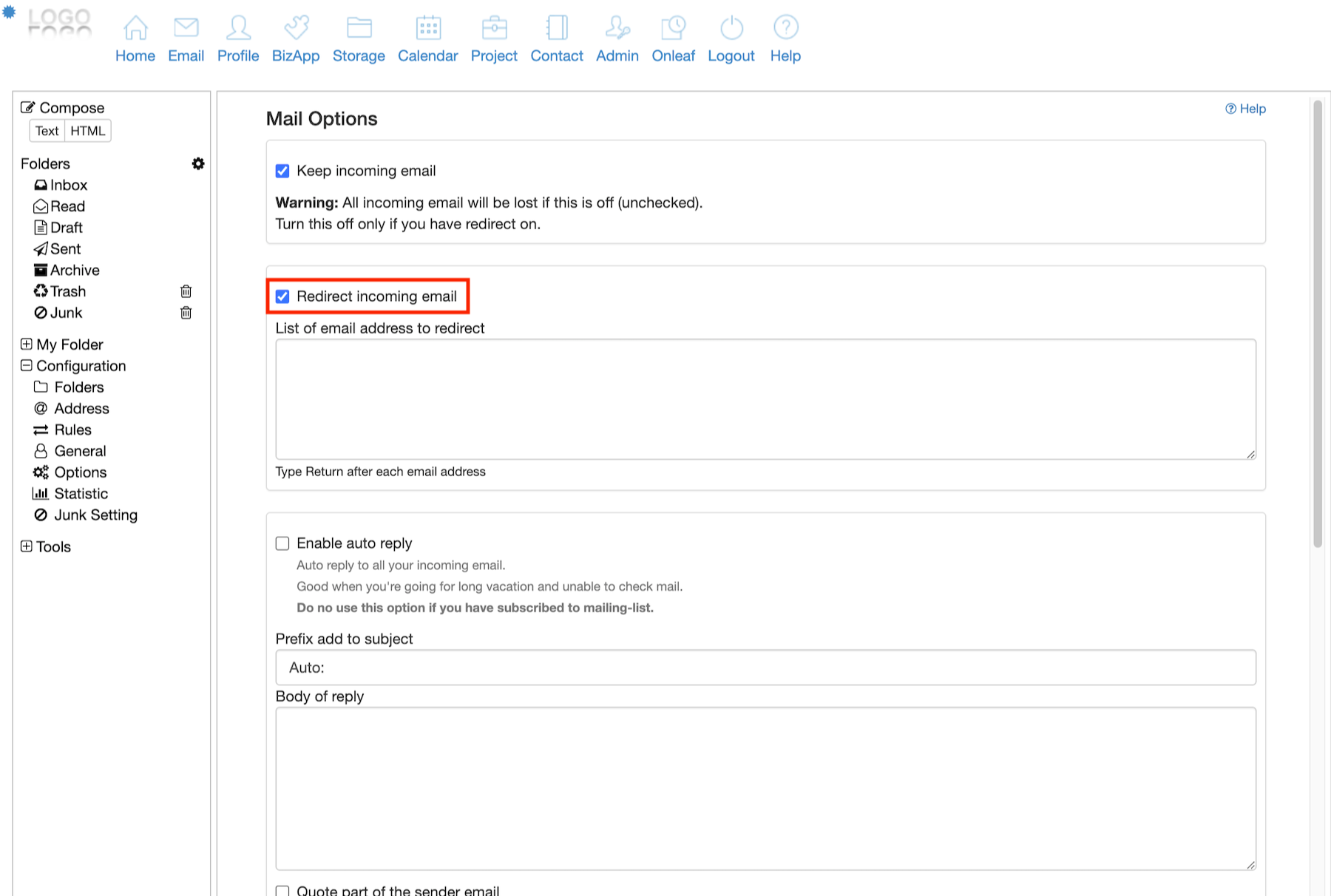Viewport: 1331px width, 896px height.
Task: Click the HTML compose button
Action: coord(87,131)
